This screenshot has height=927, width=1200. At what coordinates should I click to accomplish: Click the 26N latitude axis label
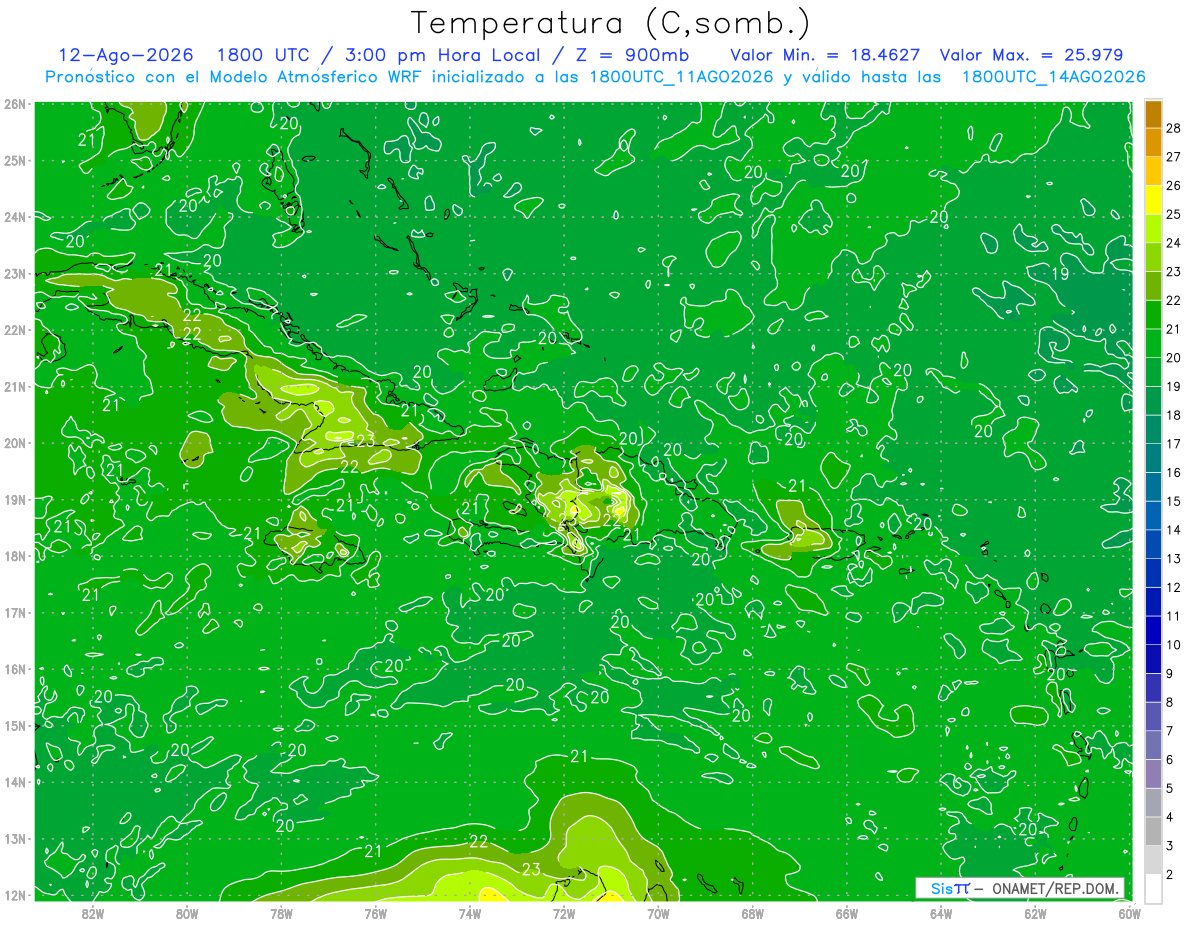(x=15, y=104)
